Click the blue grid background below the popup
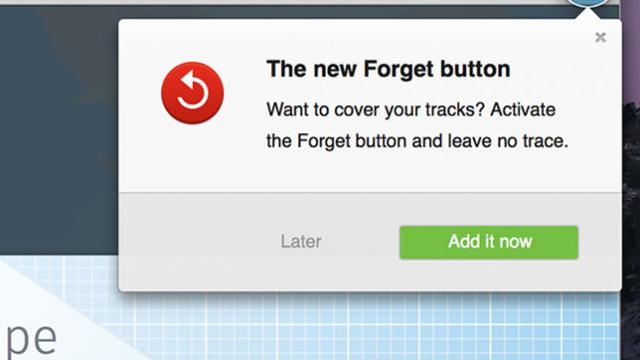The image size is (640, 360). 367,327
